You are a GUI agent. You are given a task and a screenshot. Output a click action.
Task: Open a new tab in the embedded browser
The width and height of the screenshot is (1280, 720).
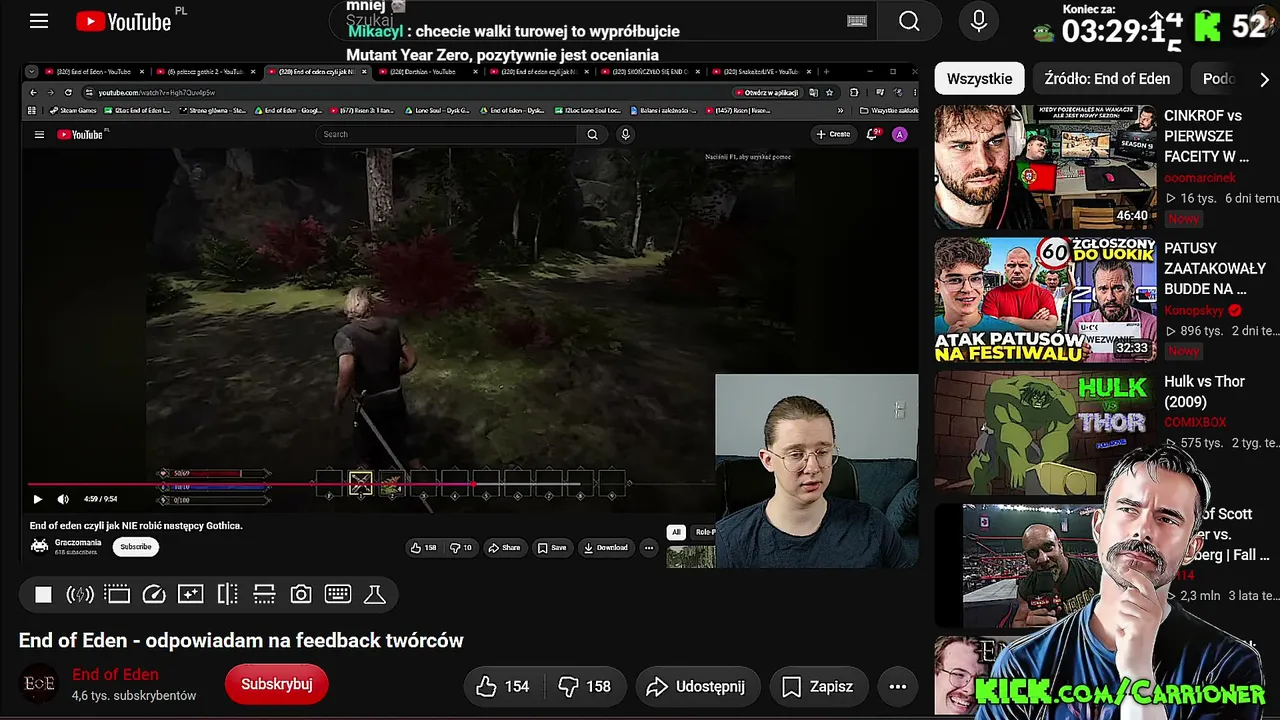point(826,72)
